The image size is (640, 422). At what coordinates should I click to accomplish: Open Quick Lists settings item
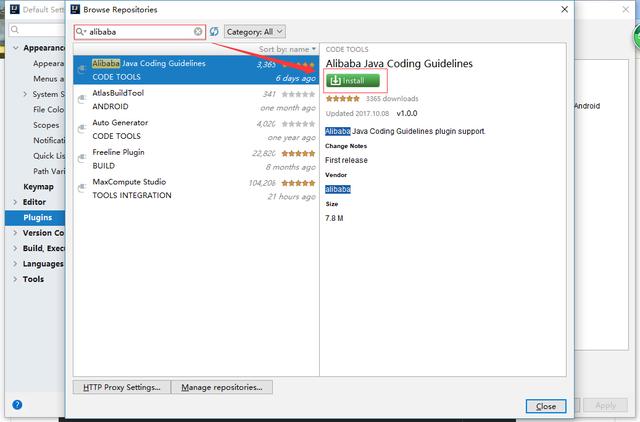point(49,155)
